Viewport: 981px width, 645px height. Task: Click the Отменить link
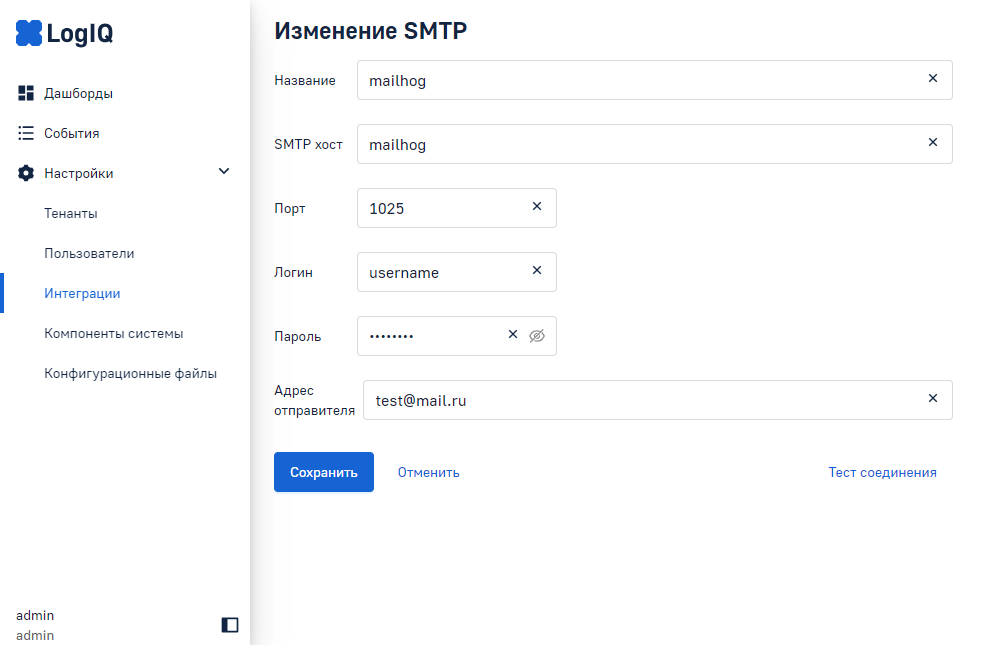(428, 472)
